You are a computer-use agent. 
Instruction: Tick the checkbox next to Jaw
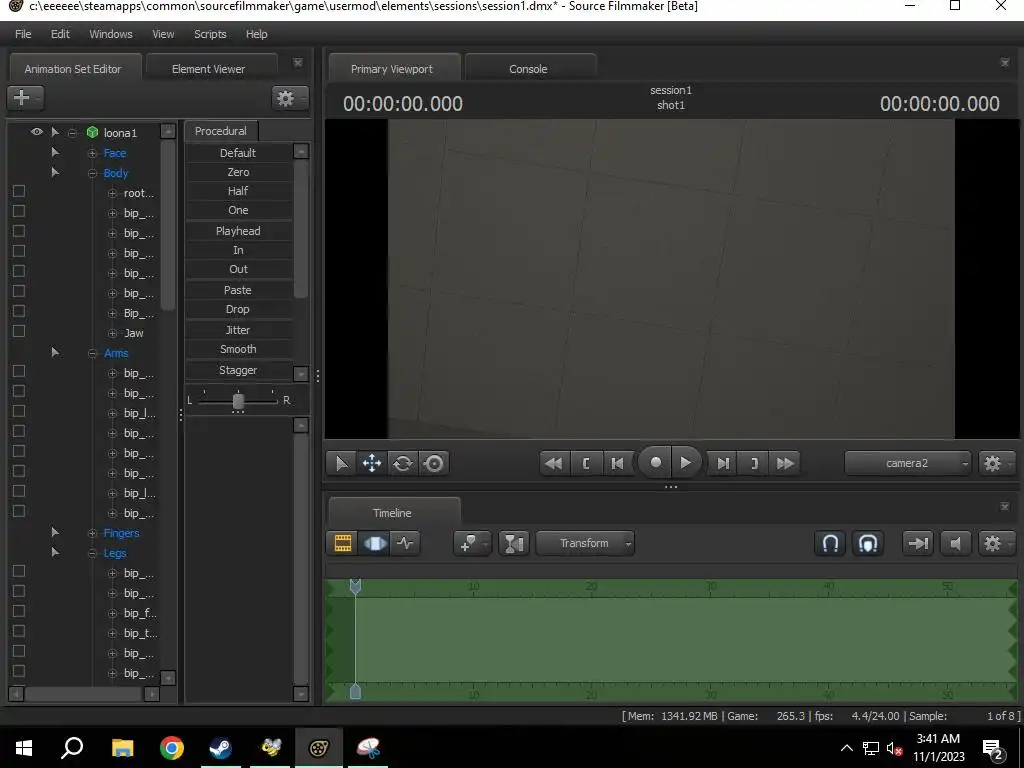coord(19,331)
